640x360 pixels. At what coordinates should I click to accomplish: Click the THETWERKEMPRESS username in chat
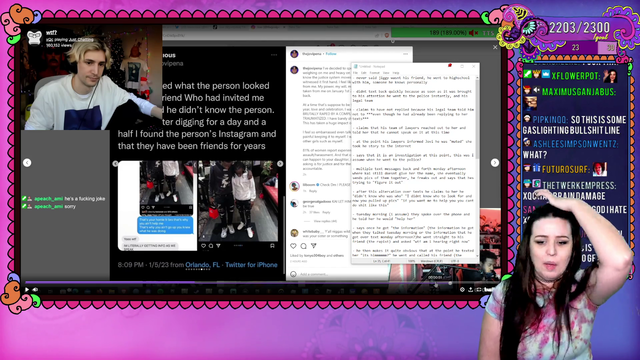click(x=579, y=186)
